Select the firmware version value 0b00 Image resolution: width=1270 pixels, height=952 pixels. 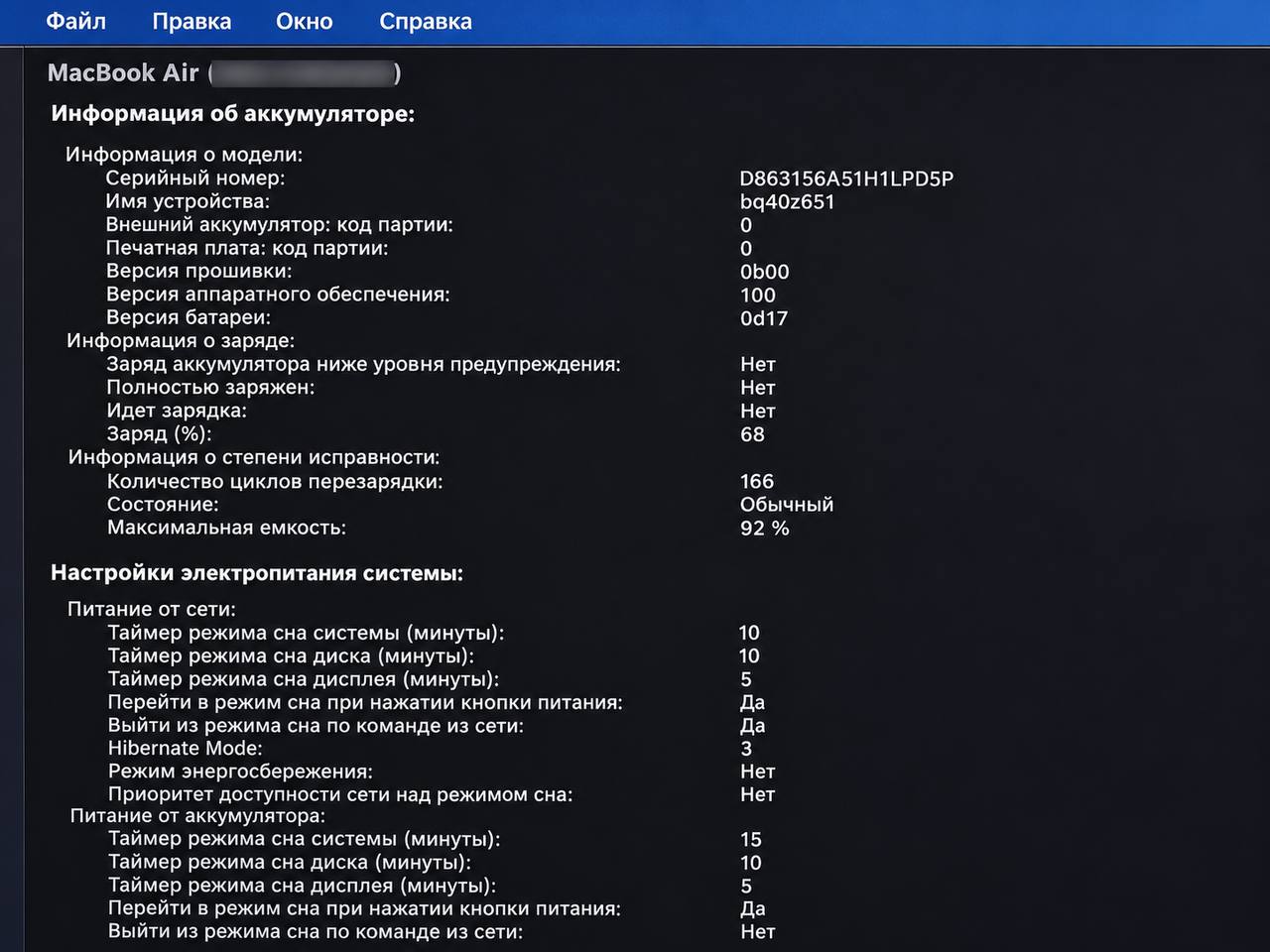(764, 271)
